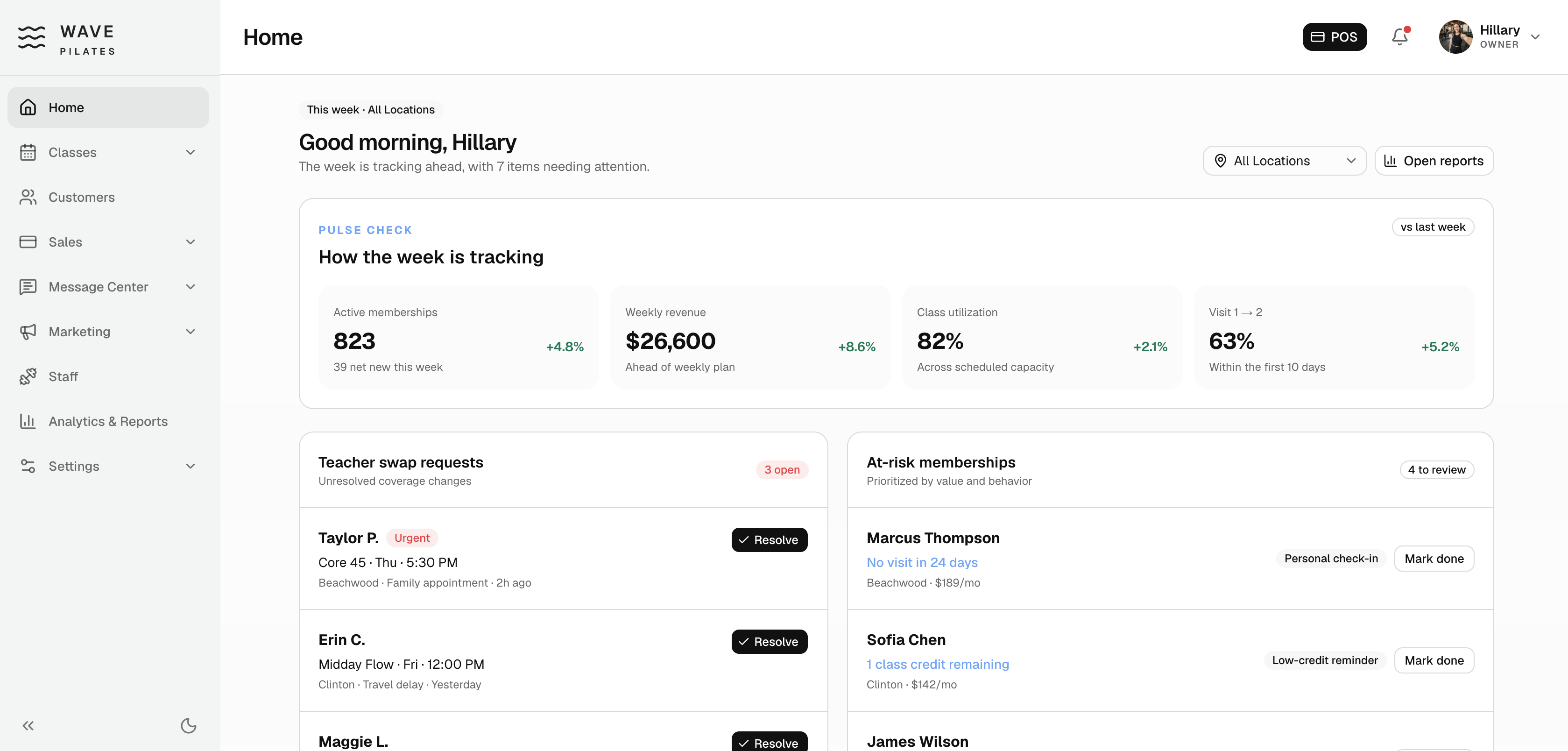Click the Customers people icon
1568x751 pixels.
coord(28,197)
